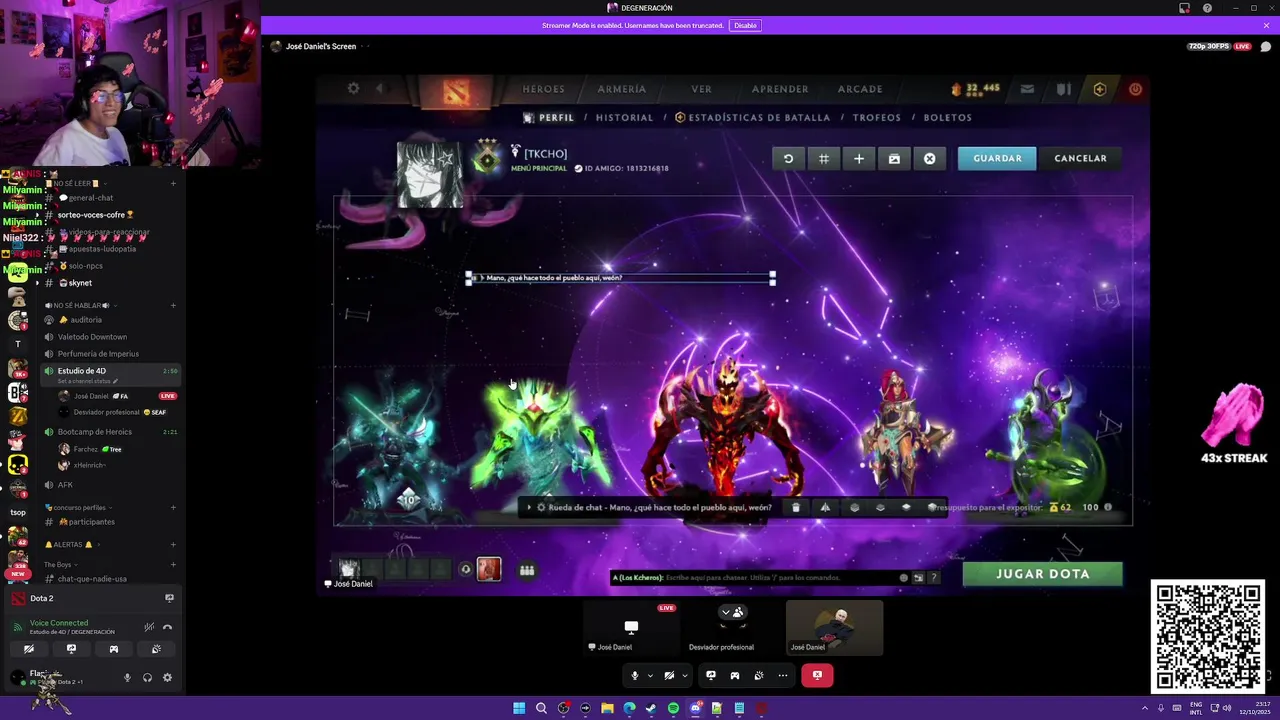
Task: Open Discord user settings gear
Action: click(167, 678)
